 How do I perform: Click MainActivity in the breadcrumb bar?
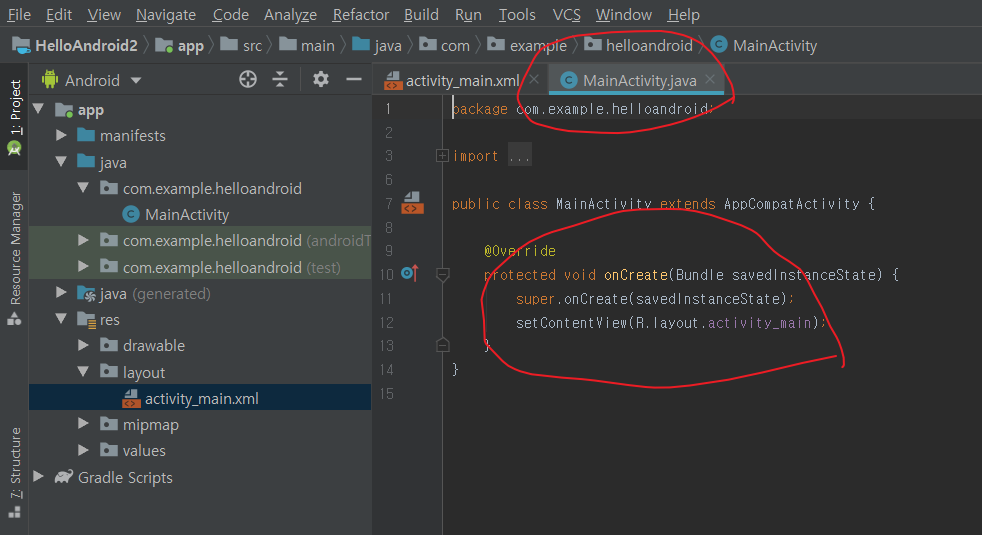click(x=764, y=46)
